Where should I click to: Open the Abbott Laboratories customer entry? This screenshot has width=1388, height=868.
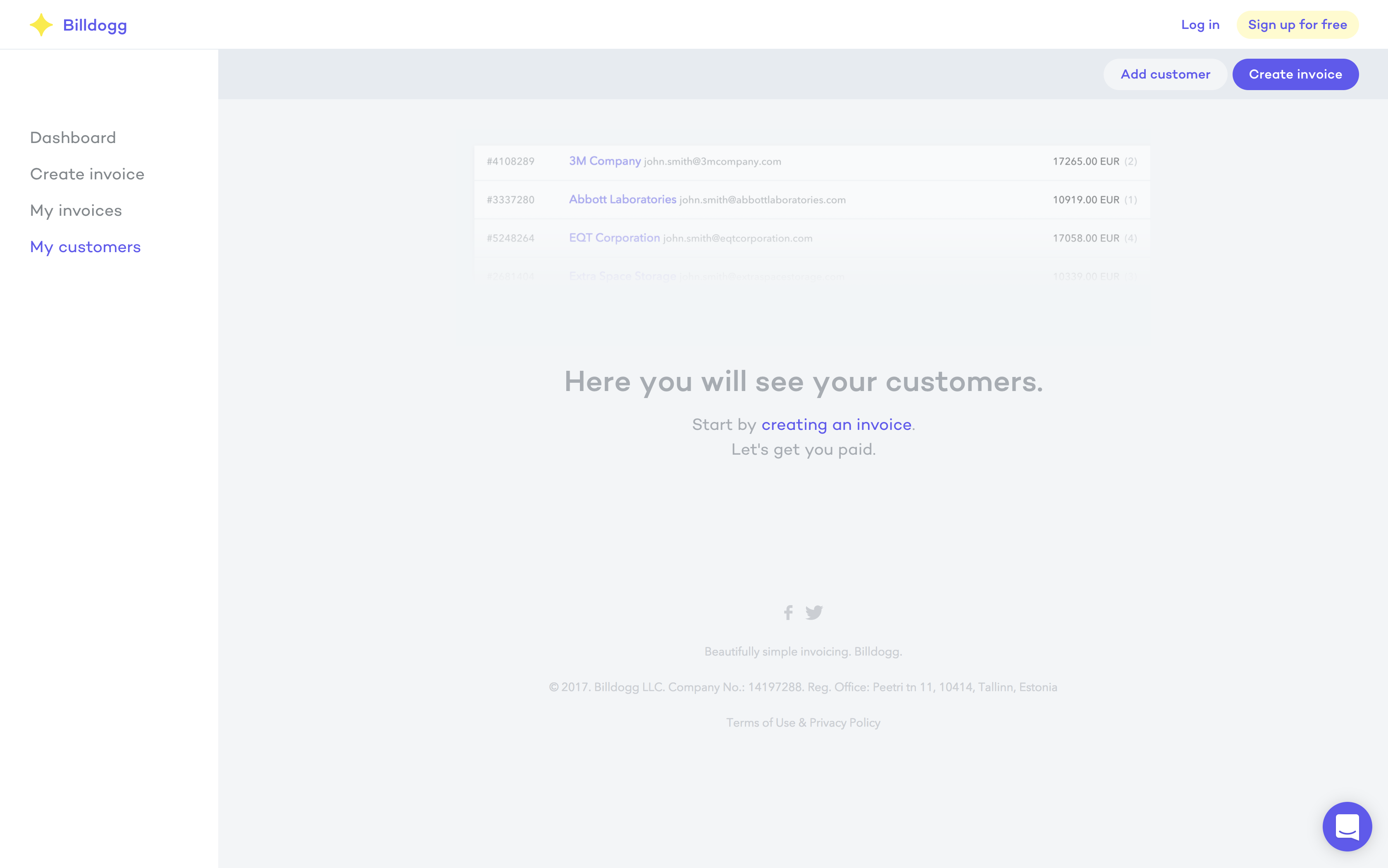pos(622,199)
